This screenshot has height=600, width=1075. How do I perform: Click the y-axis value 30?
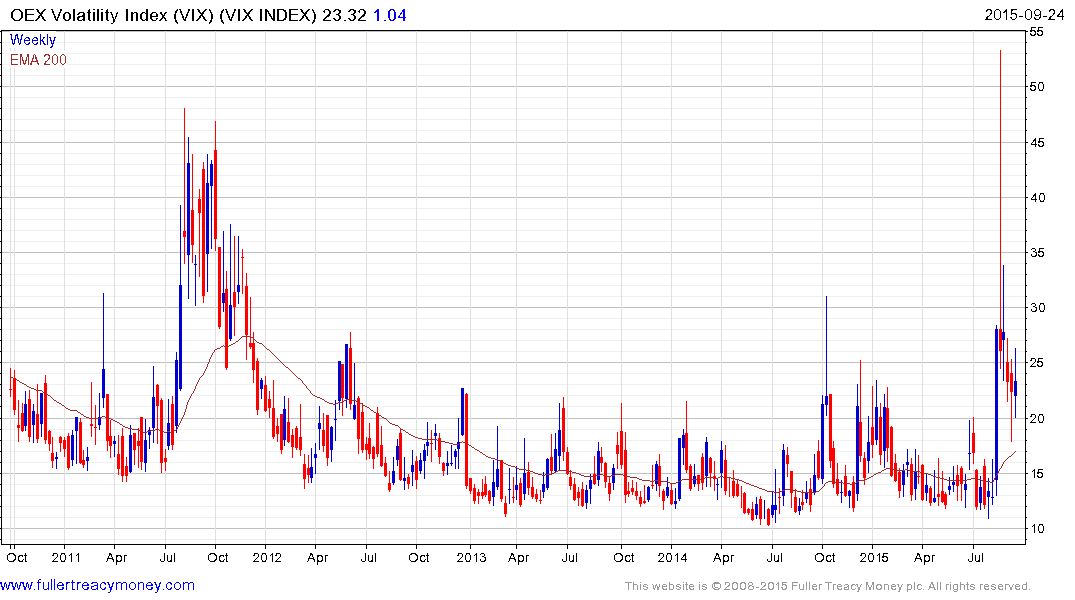1037,308
